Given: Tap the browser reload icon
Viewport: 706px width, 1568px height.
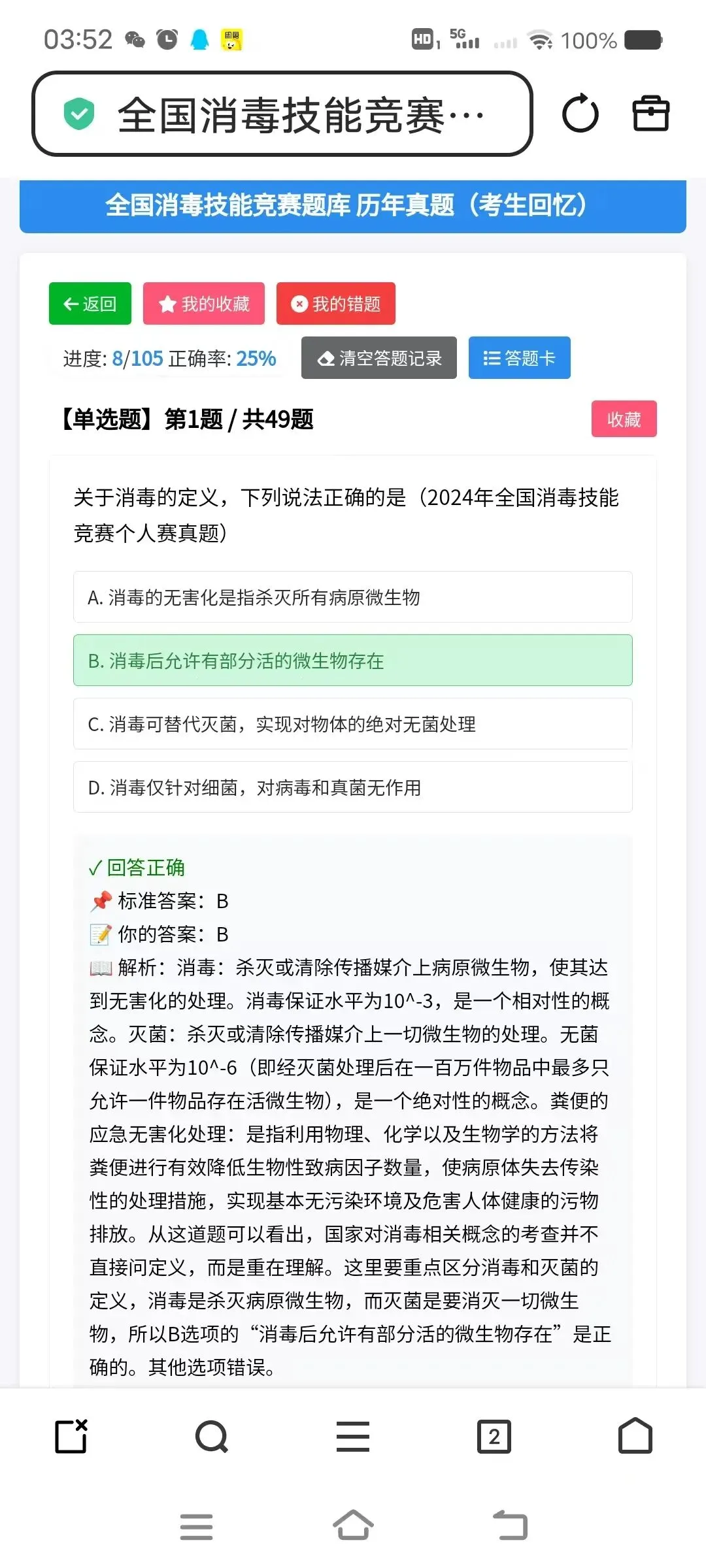Looking at the screenshot, I should tap(580, 114).
